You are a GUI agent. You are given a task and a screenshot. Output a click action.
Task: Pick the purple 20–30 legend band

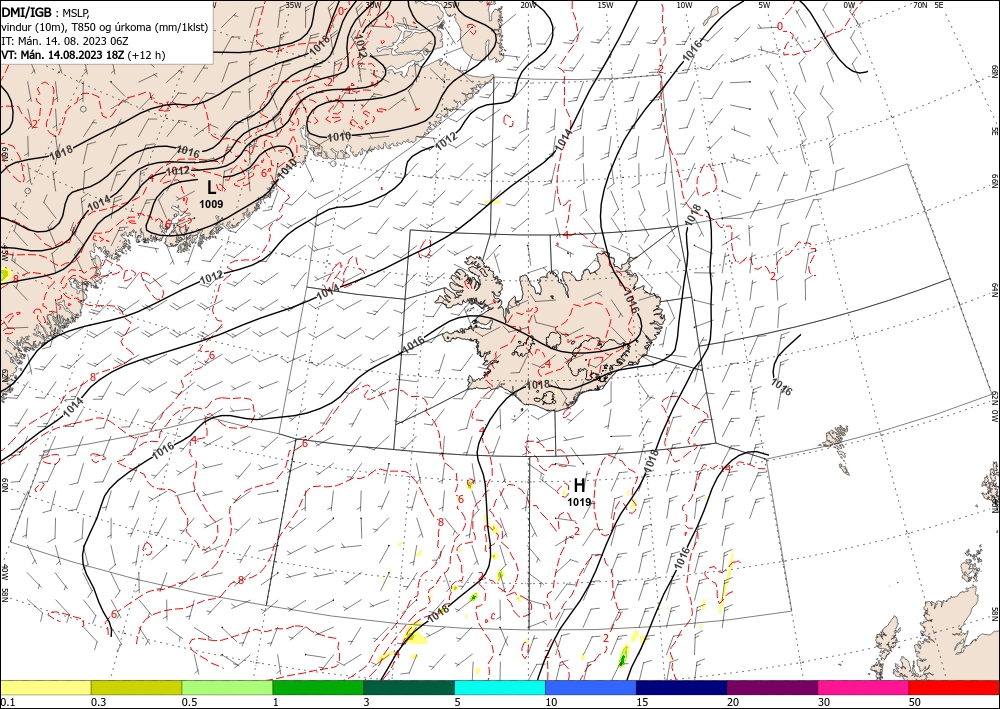(x=772, y=687)
